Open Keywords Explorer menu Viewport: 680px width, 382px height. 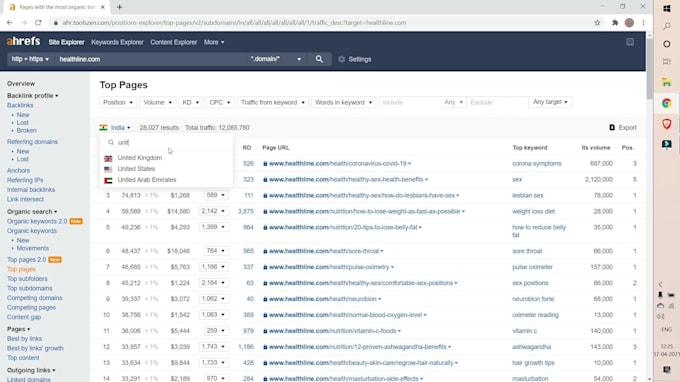(117, 42)
